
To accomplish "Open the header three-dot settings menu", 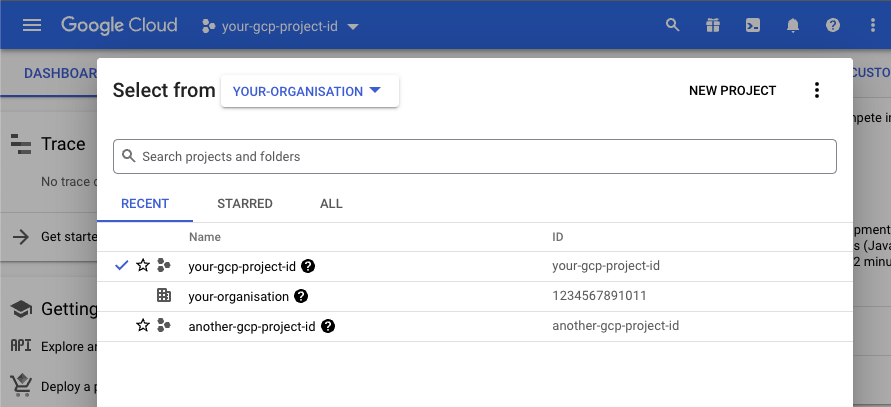I will (873, 26).
